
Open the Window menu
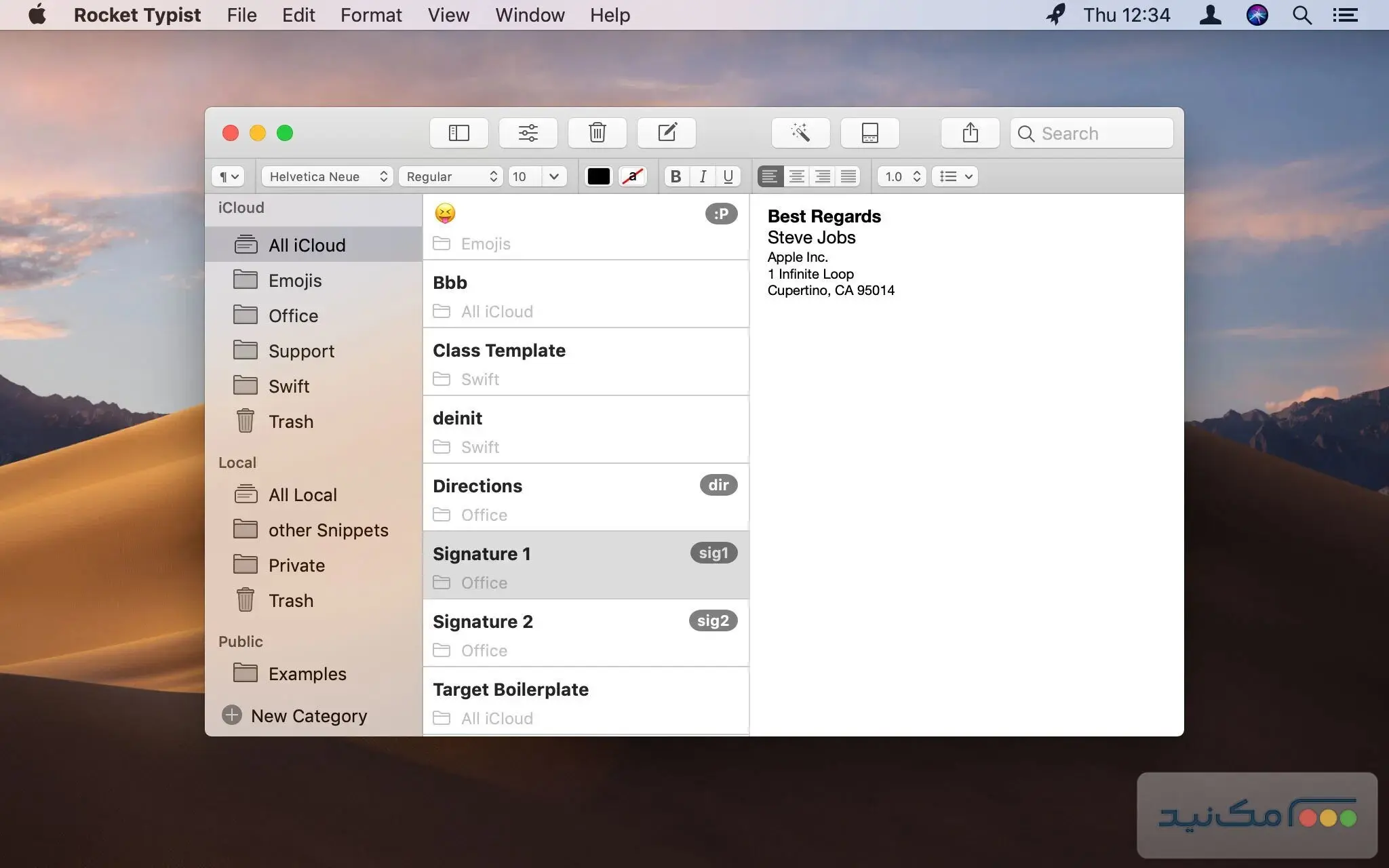click(530, 15)
